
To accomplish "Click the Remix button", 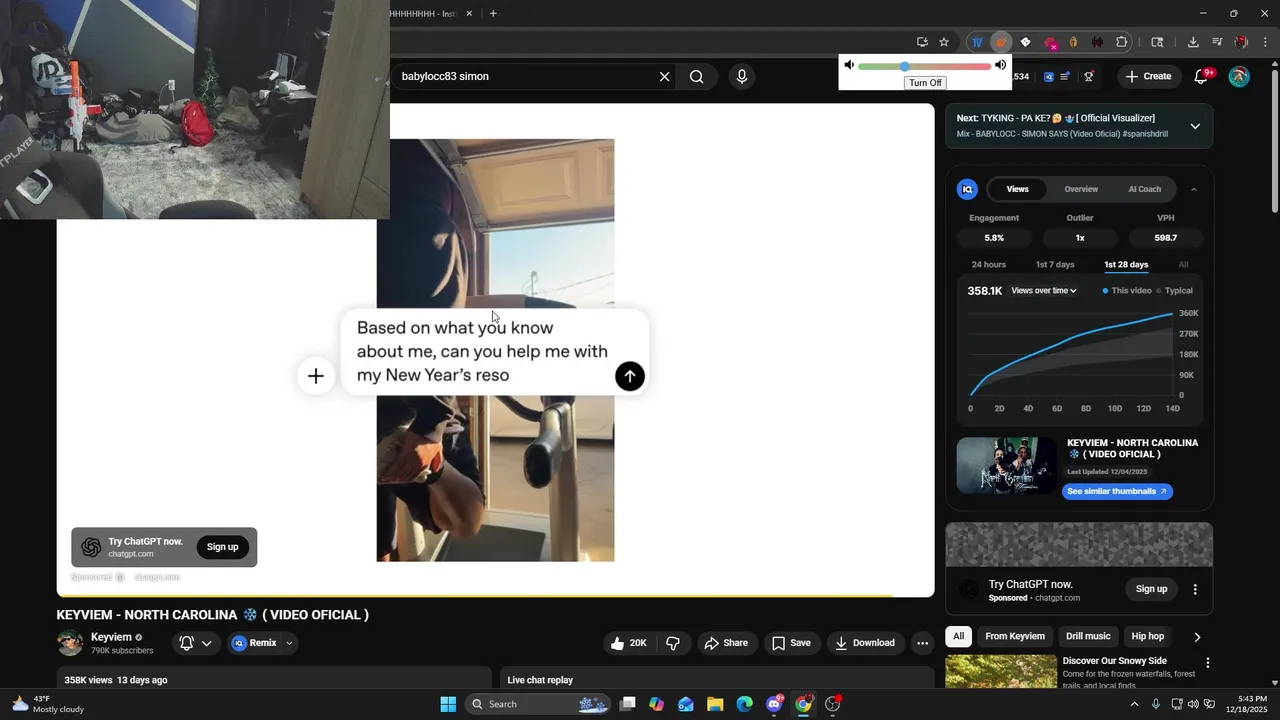I will [x=254, y=643].
